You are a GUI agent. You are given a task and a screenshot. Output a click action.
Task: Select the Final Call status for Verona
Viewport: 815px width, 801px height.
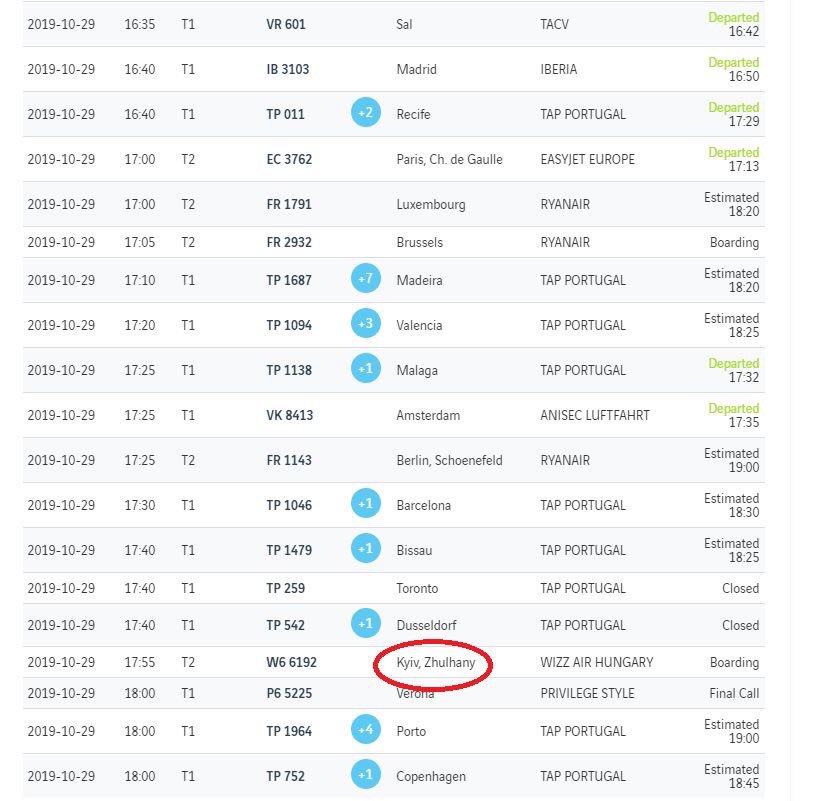734,693
